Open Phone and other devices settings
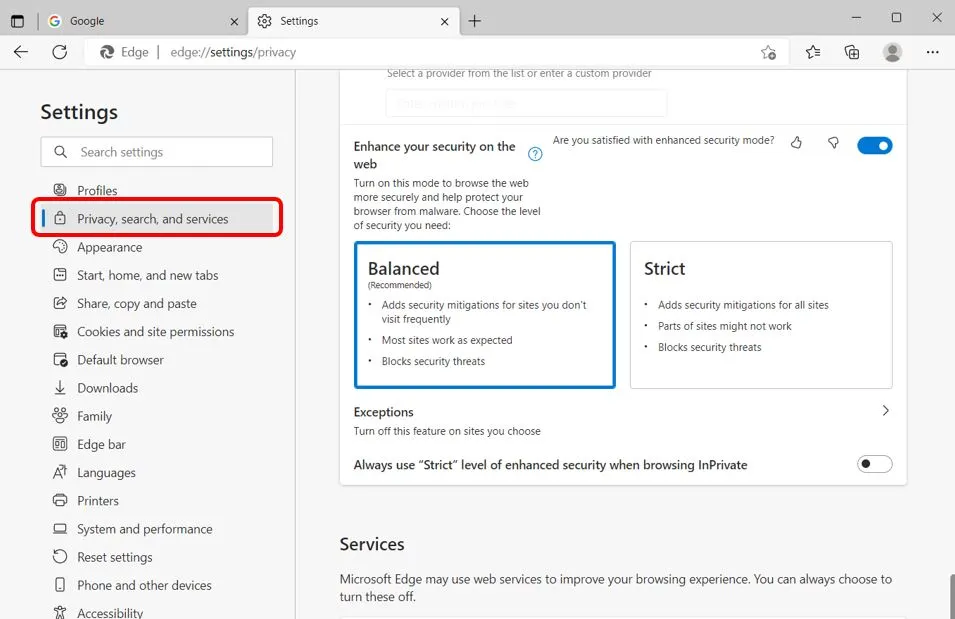Viewport: 955px width, 619px height. (x=144, y=585)
